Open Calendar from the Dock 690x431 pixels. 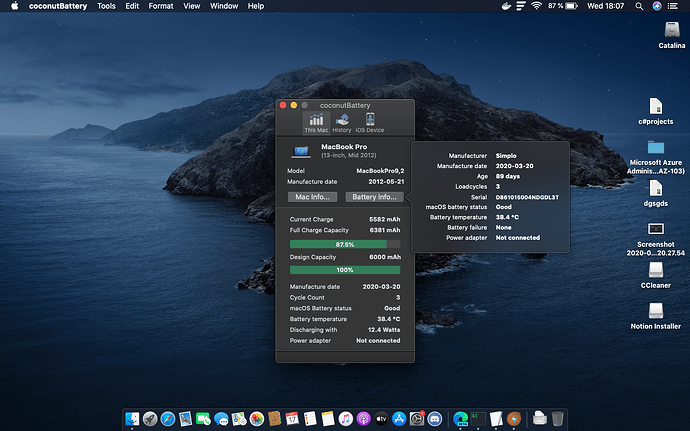click(x=292, y=418)
